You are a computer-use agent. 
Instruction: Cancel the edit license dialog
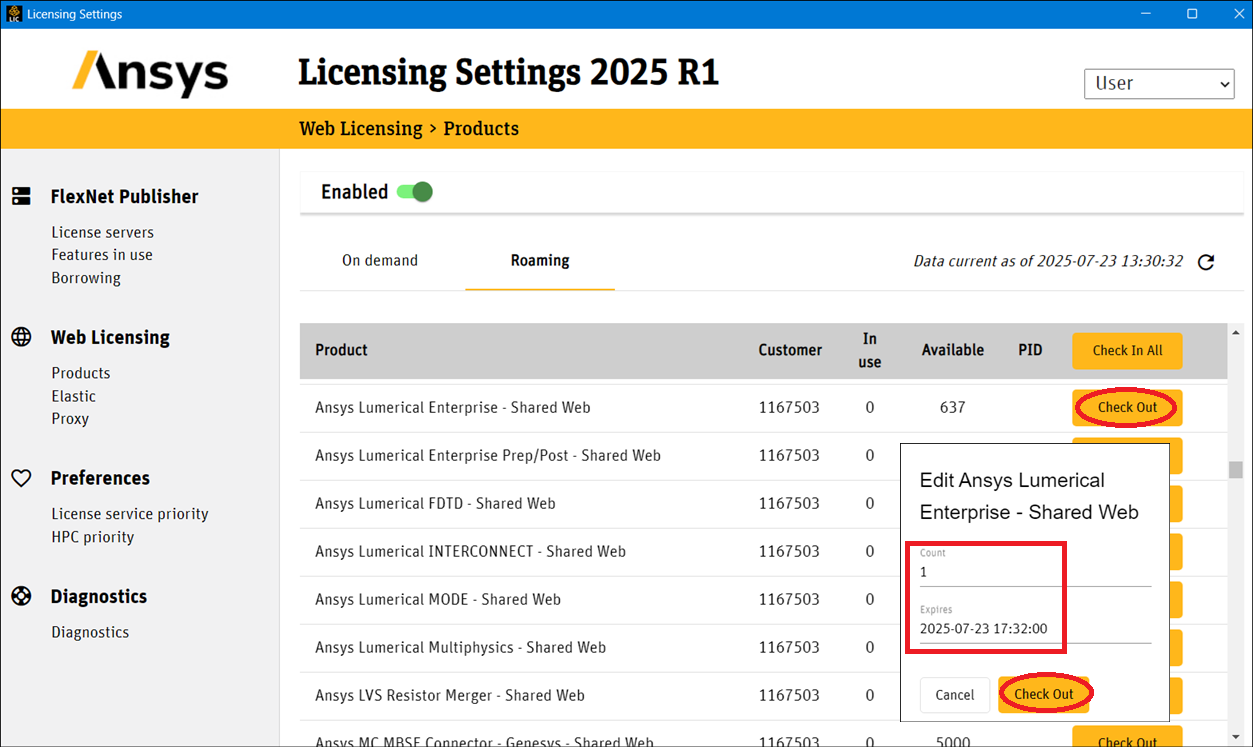tap(954, 695)
